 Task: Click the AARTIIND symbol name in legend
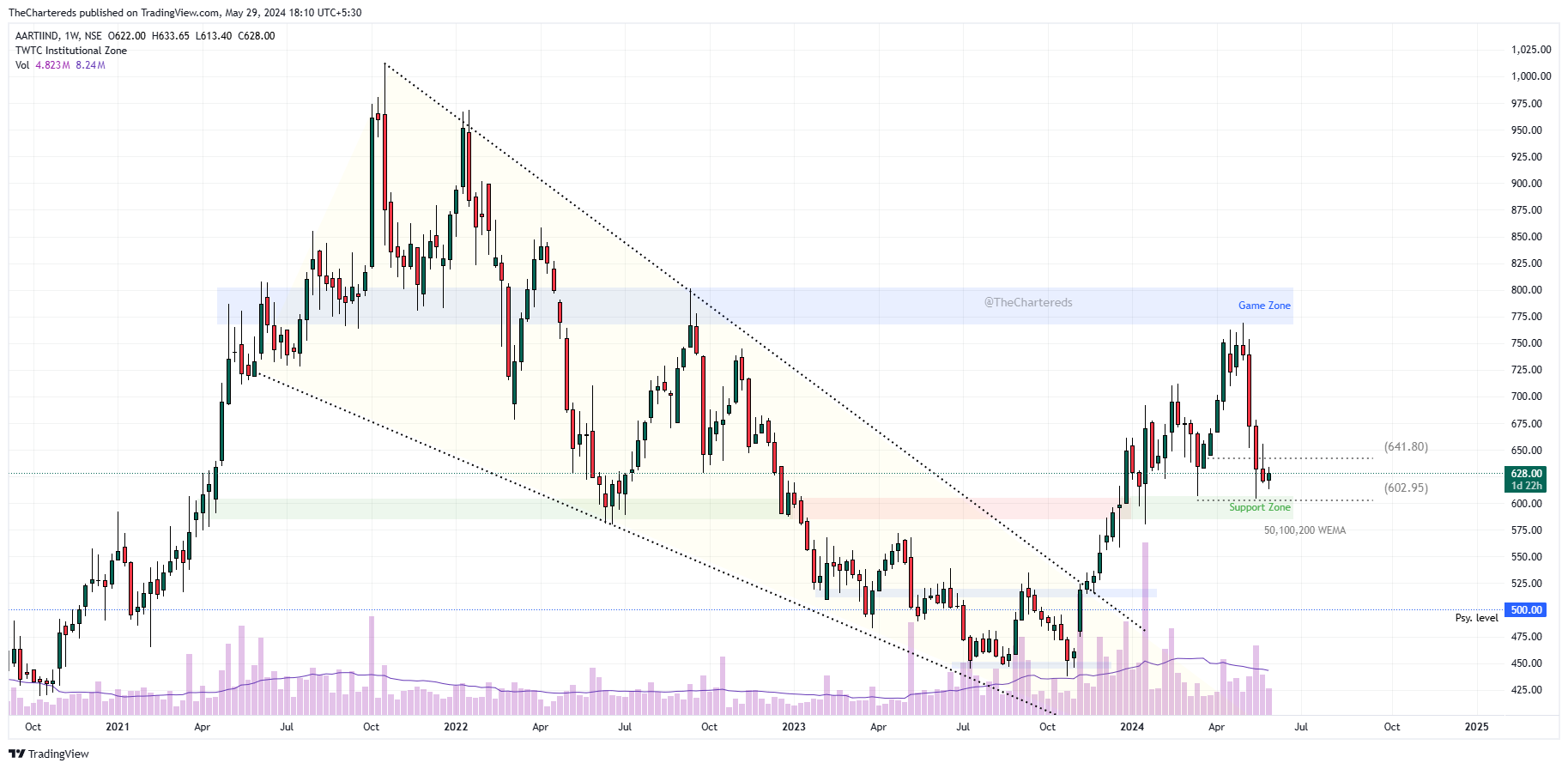pos(37,36)
